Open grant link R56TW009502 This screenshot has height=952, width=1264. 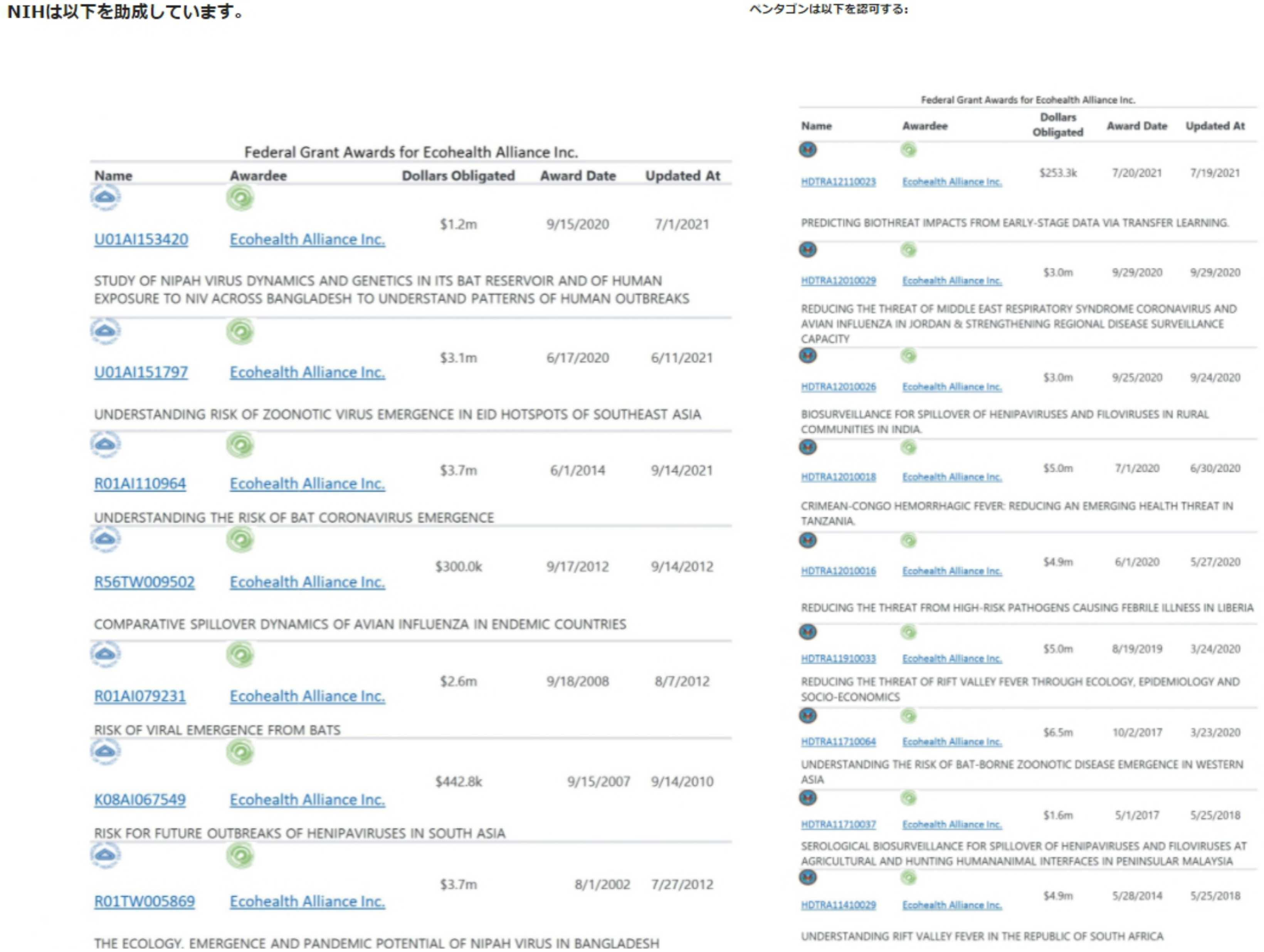click(145, 582)
